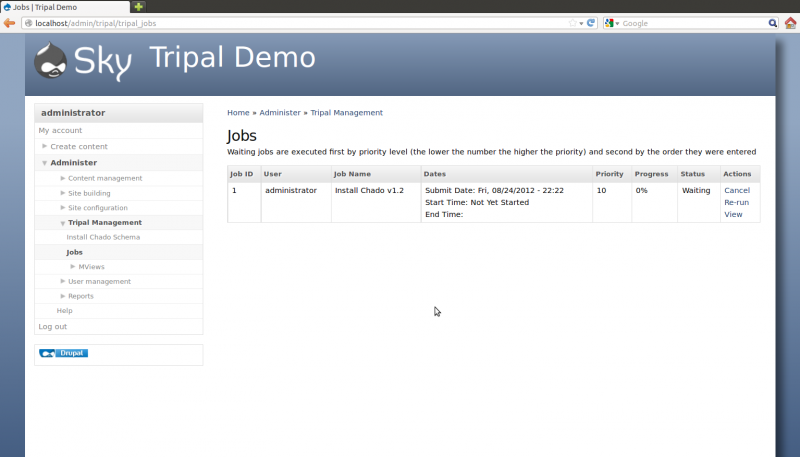Open the Site configuration menu link

point(98,208)
